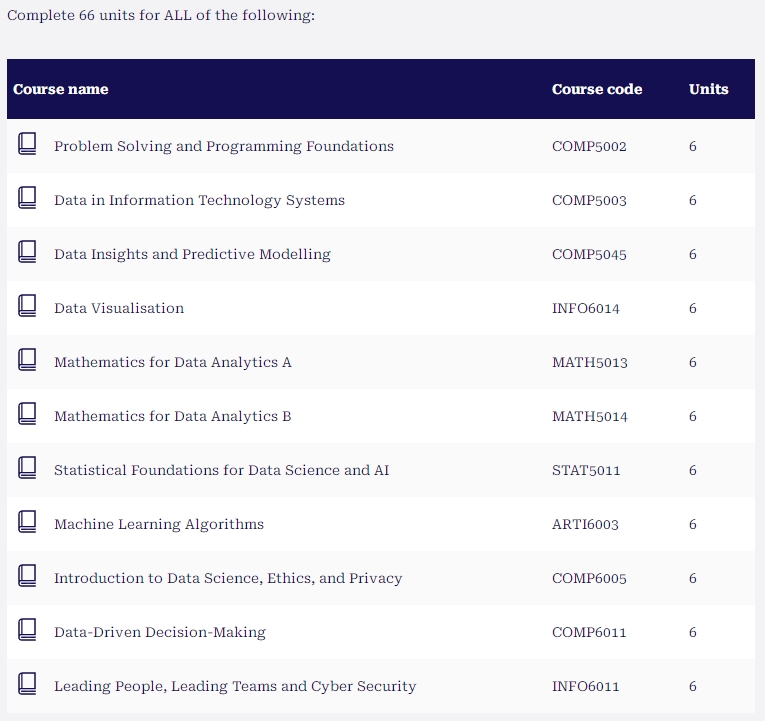
Task: Click course code ARTI6003
Action: tap(585, 524)
